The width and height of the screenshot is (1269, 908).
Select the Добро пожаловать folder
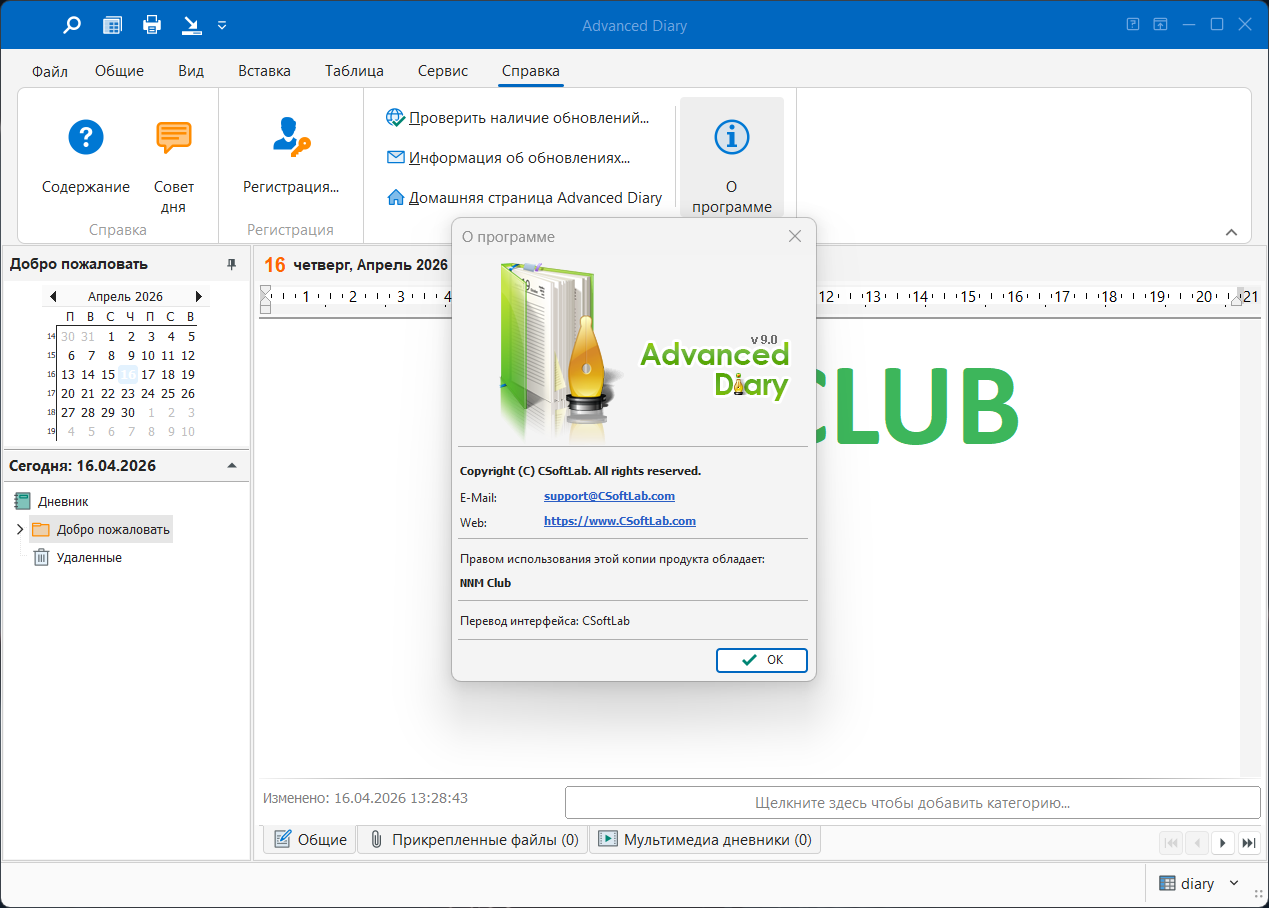point(102,530)
